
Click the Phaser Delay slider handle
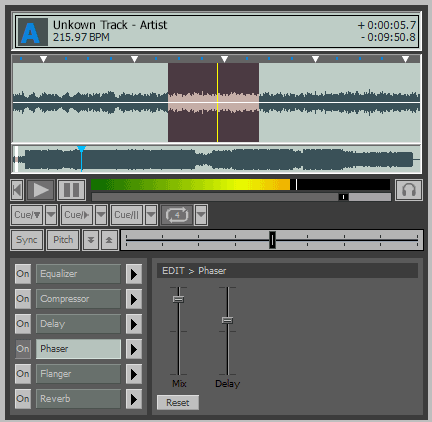227,320
